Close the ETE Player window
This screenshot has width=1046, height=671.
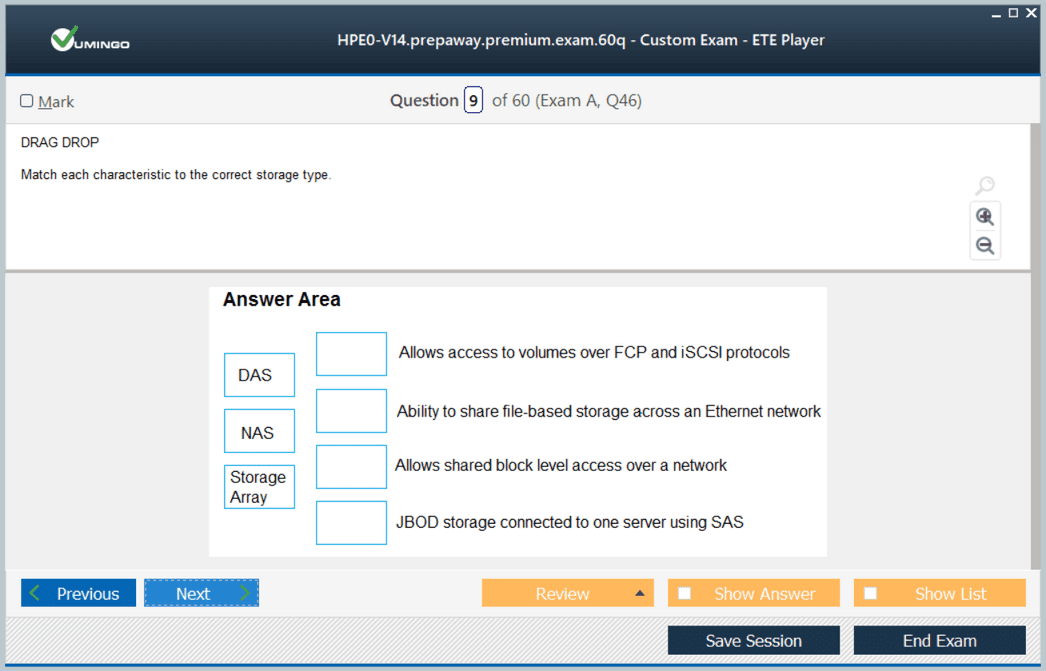tap(1031, 13)
